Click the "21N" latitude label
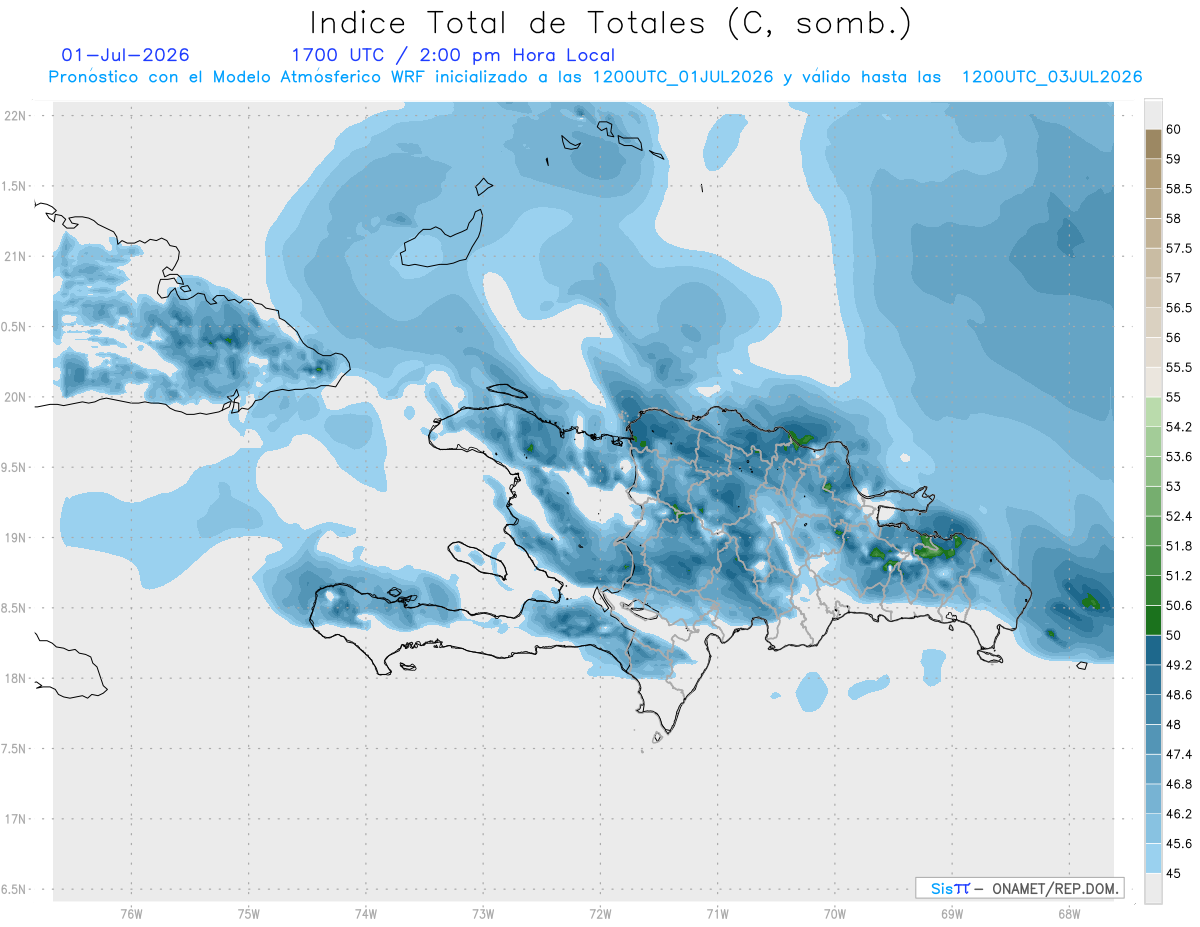Viewport: 1200px width, 927px height. [16, 256]
